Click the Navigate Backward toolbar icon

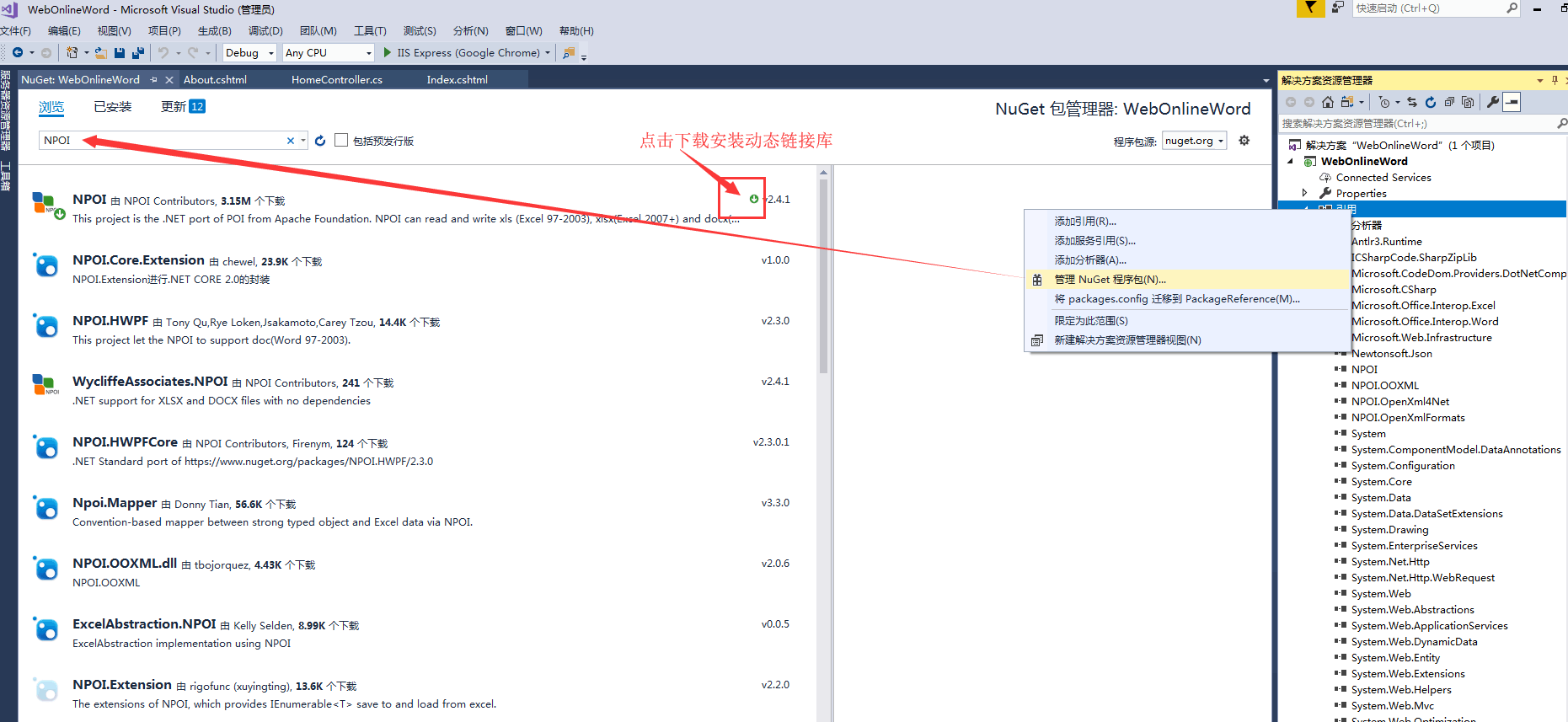(17, 52)
